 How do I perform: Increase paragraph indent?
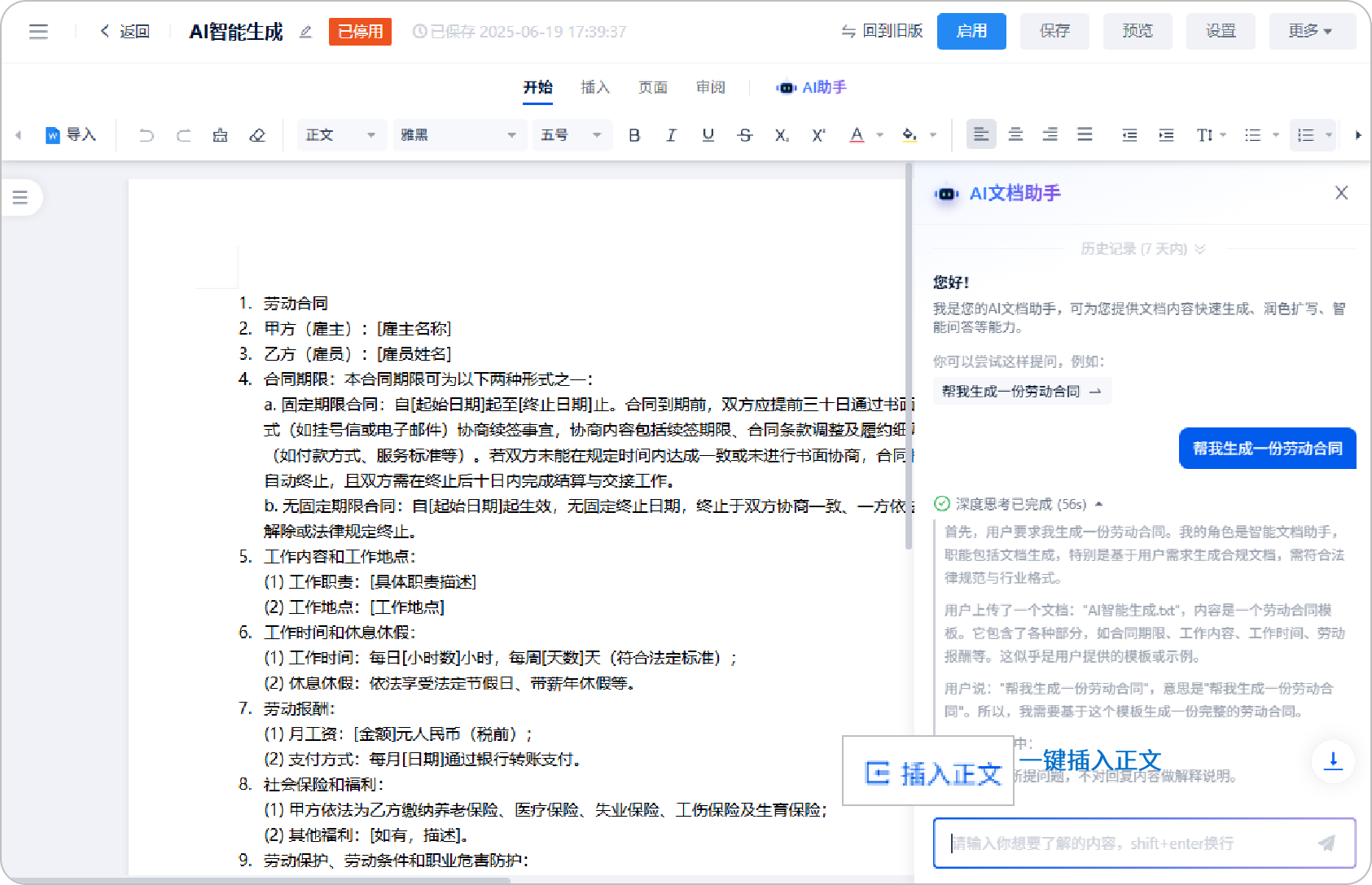[x=1166, y=135]
